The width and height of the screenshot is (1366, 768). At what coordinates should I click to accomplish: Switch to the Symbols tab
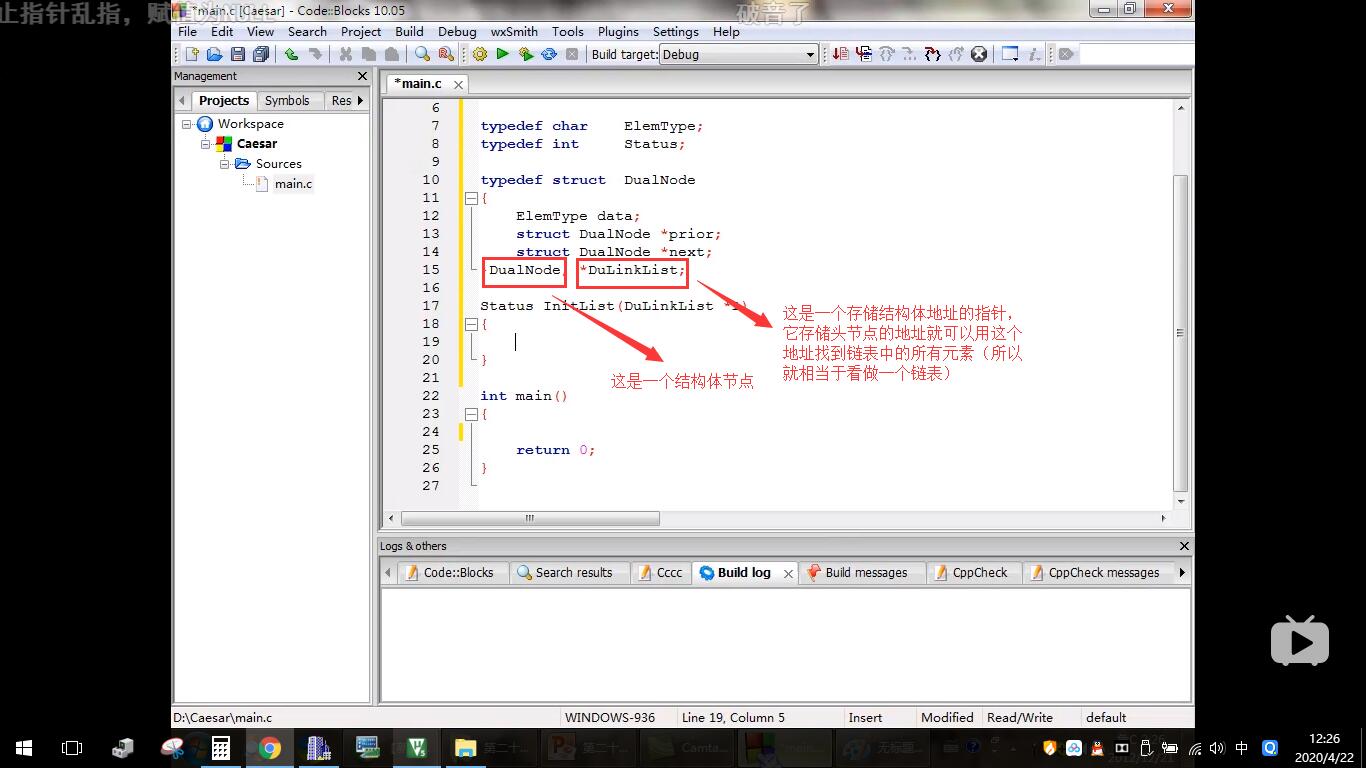coord(287,100)
